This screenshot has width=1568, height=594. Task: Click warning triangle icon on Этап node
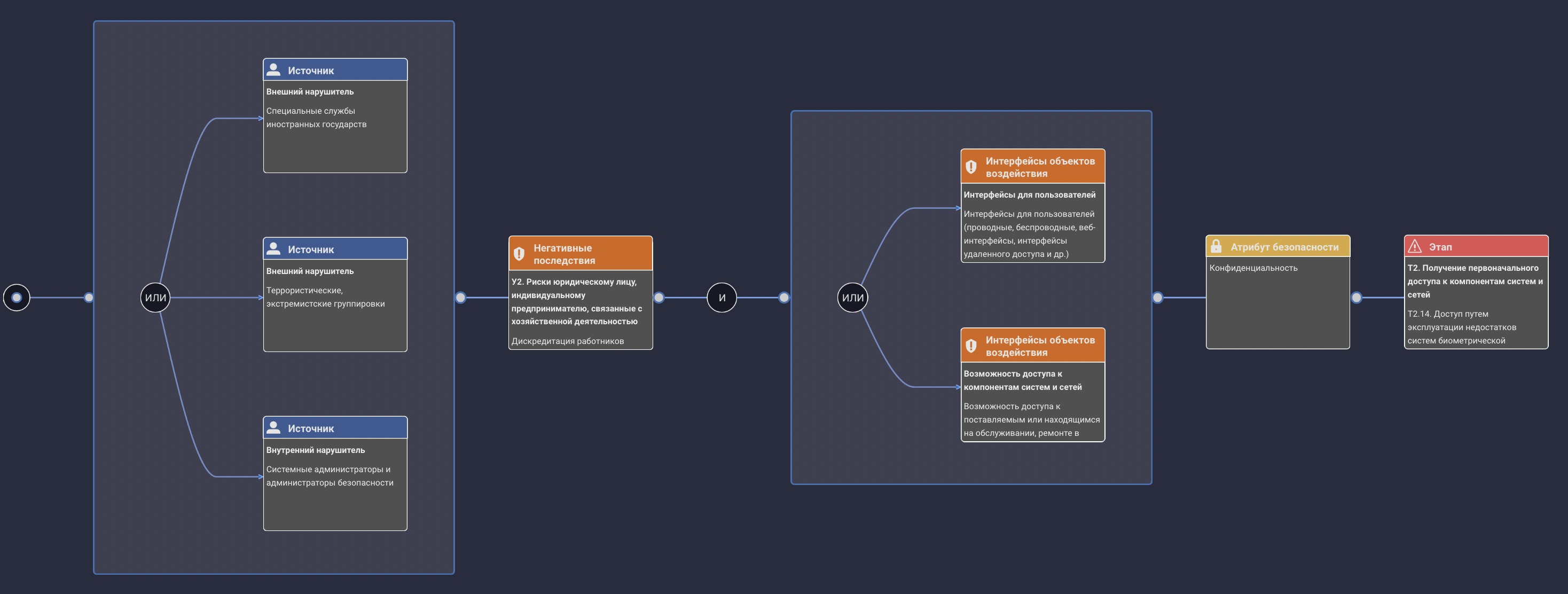[x=1415, y=246]
